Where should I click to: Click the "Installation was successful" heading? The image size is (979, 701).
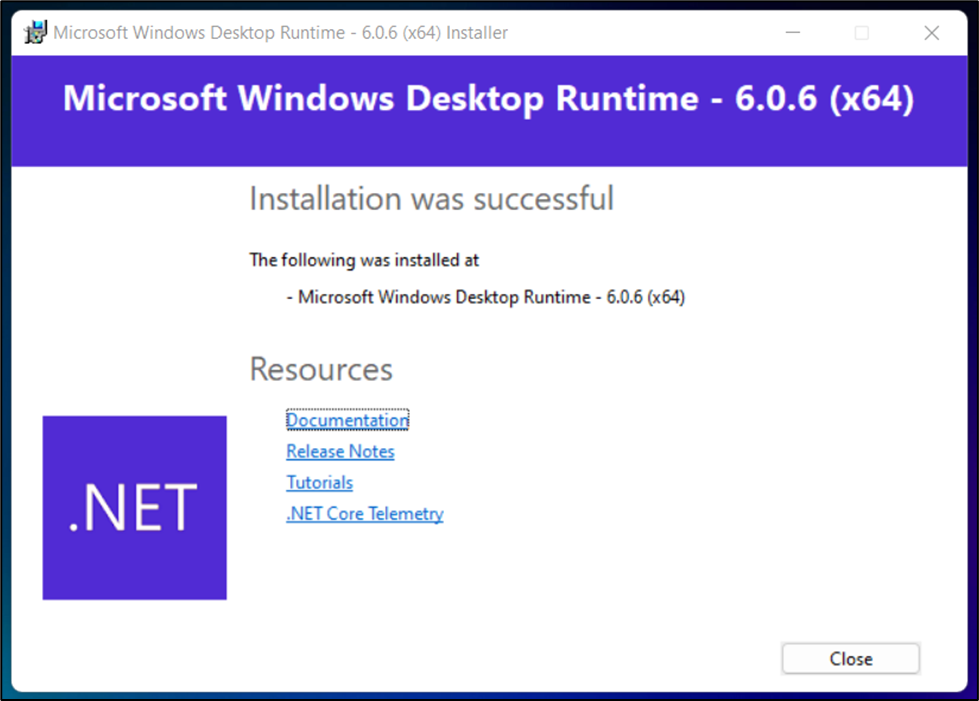click(x=431, y=198)
